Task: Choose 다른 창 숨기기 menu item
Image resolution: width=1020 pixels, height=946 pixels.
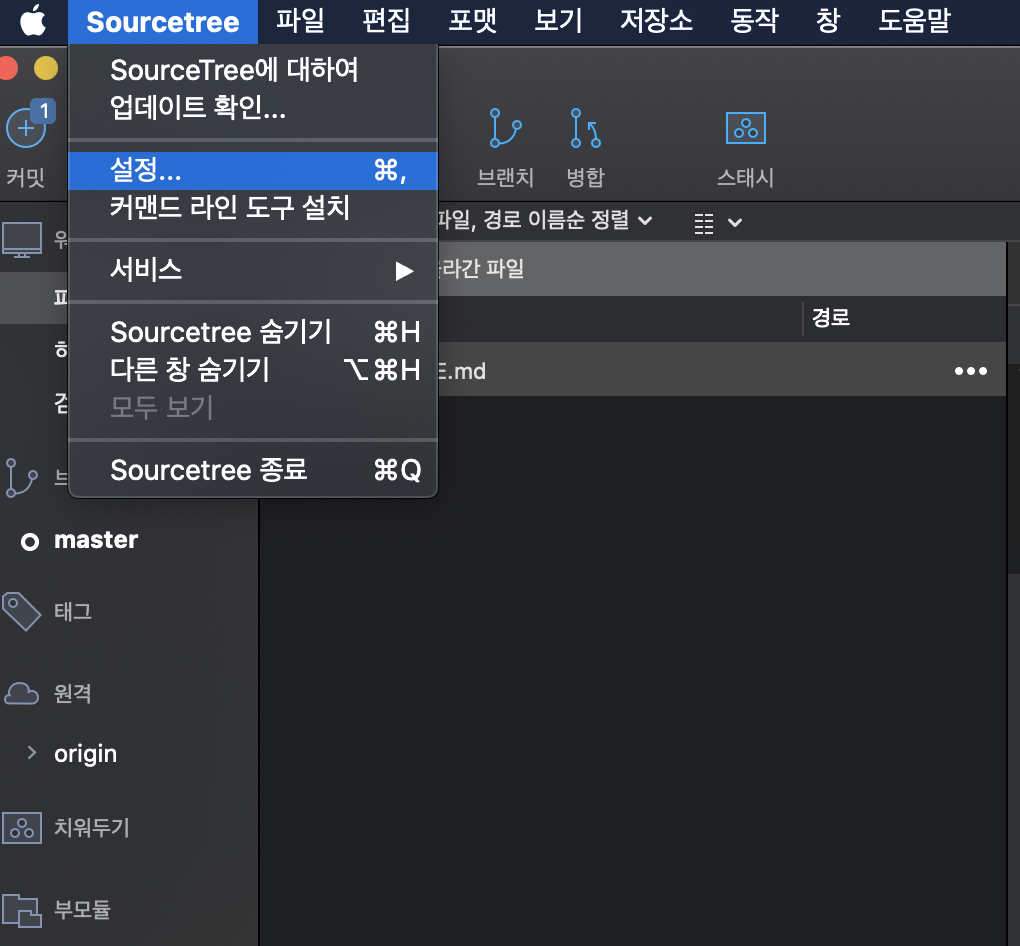Action: [x=253, y=370]
